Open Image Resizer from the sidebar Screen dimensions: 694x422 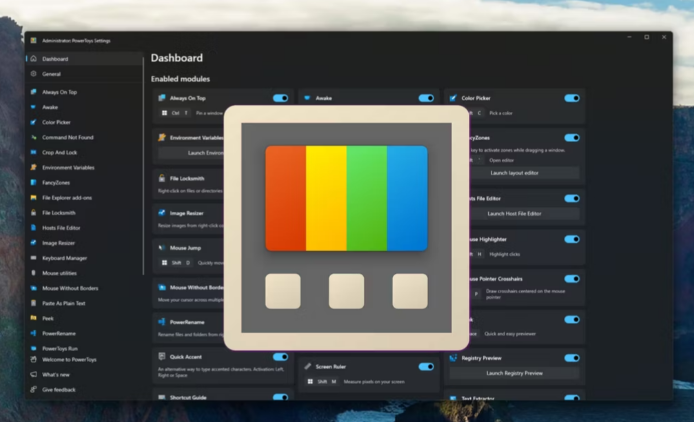(x=84, y=243)
